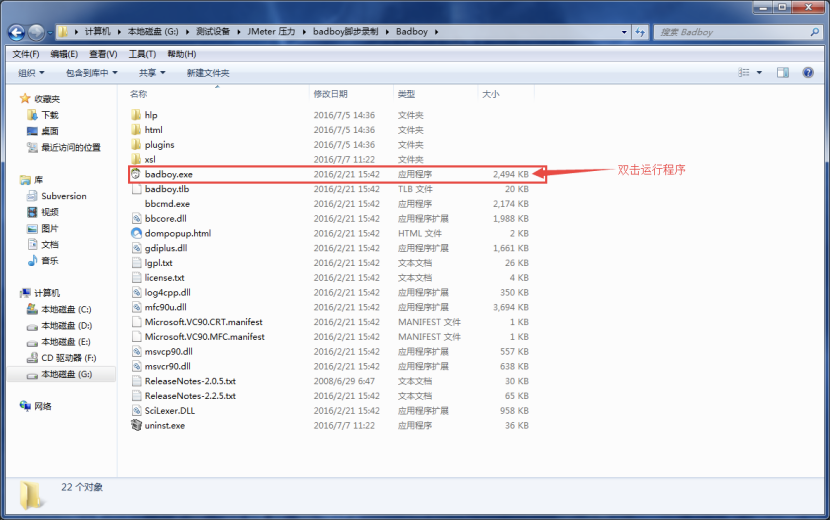Click the Forward navigation arrow button
830x520 pixels.
(x=36, y=32)
